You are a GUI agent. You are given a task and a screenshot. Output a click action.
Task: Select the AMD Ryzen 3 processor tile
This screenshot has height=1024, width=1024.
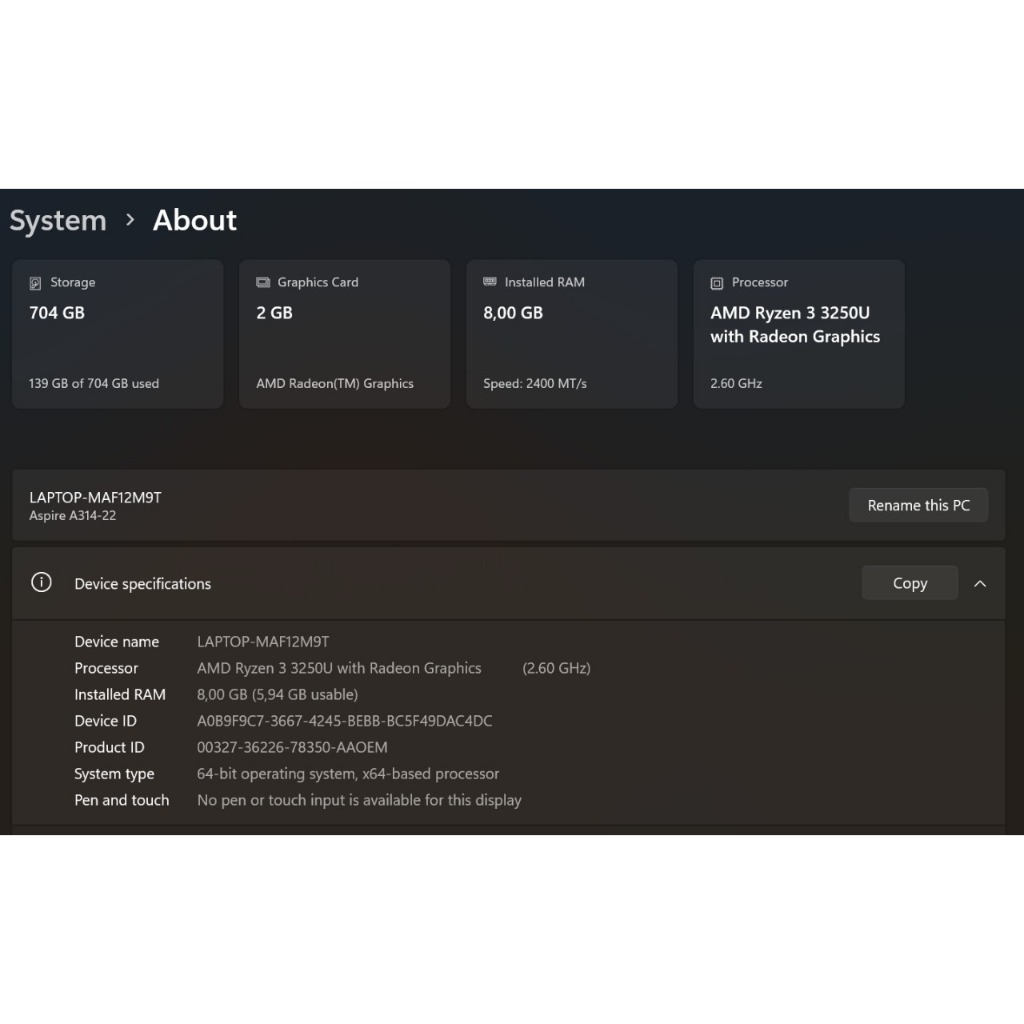[x=798, y=334]
